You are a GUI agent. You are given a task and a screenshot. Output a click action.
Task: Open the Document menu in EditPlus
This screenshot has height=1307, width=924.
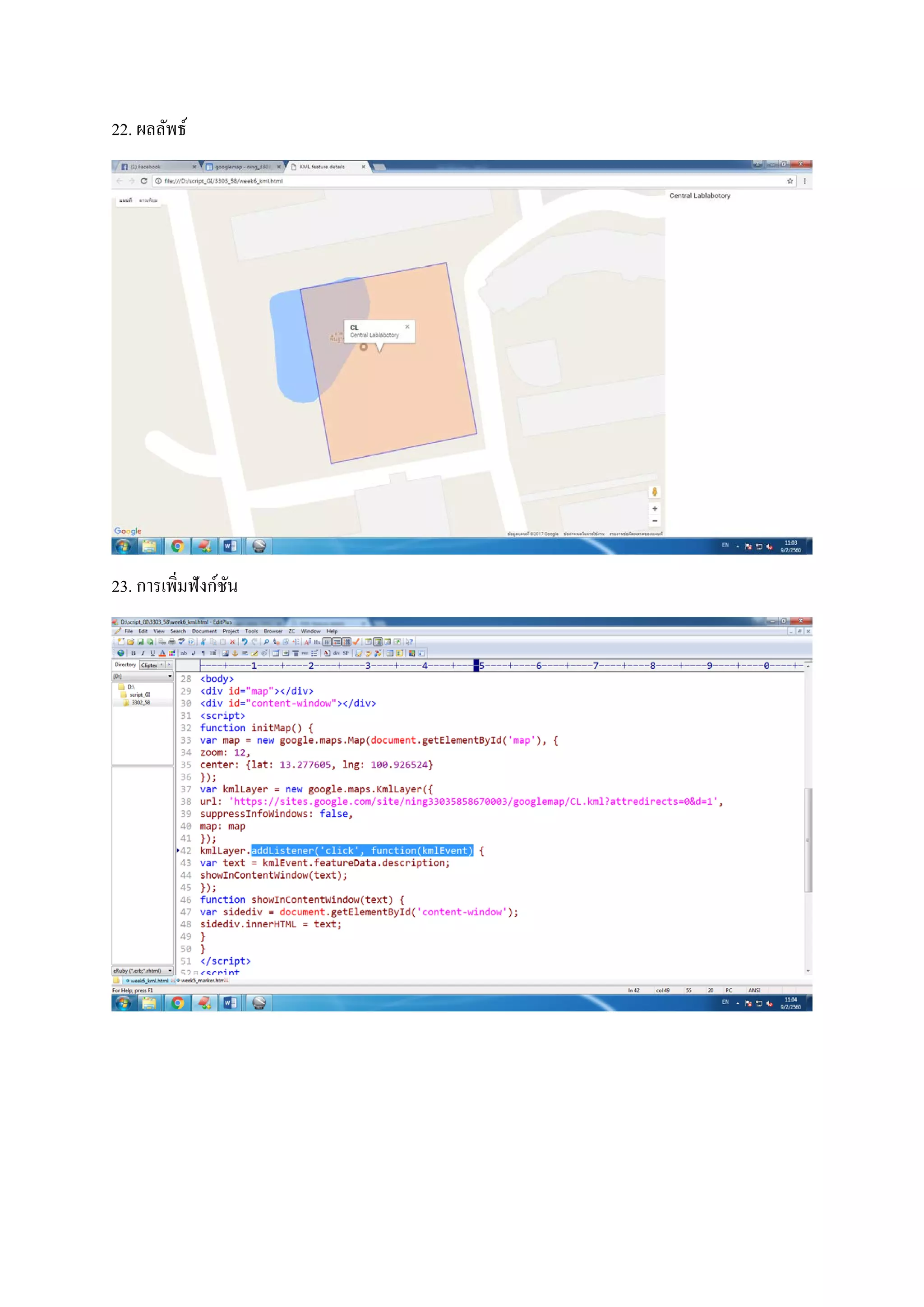click(x=203, y=631)
